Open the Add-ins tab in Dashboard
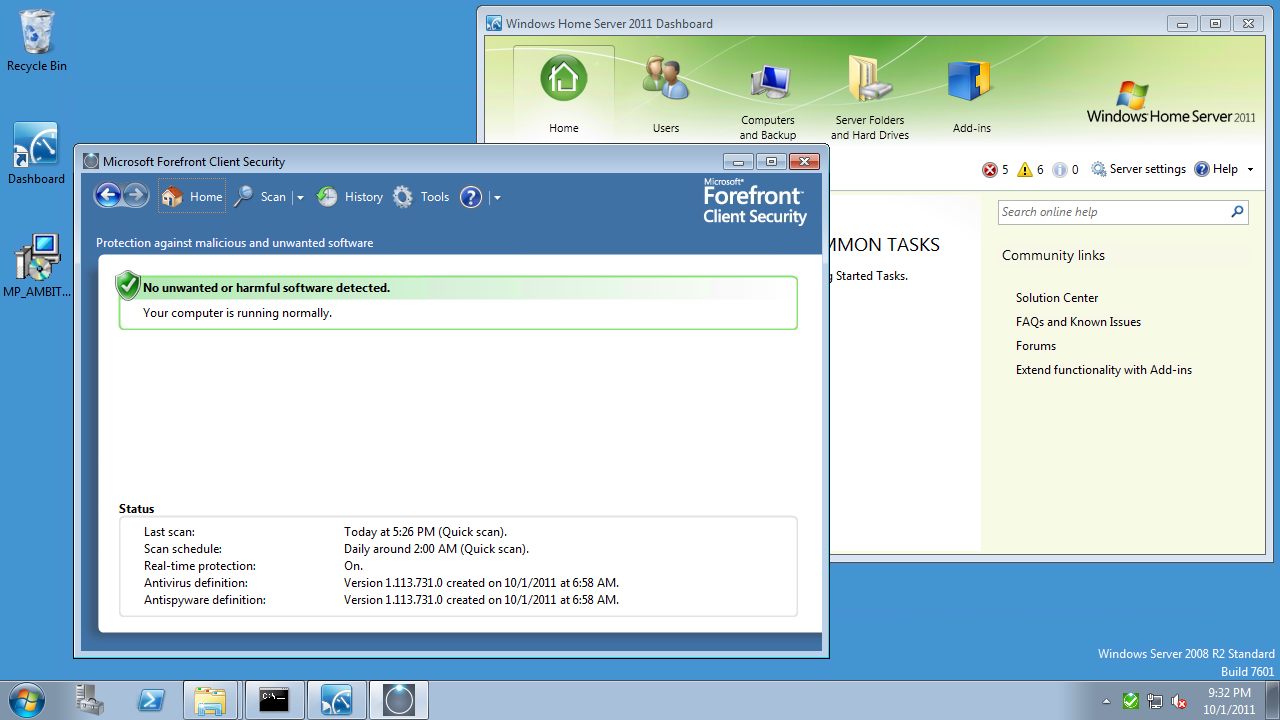The image size is (1280, 720). click(x=972, y=94)
